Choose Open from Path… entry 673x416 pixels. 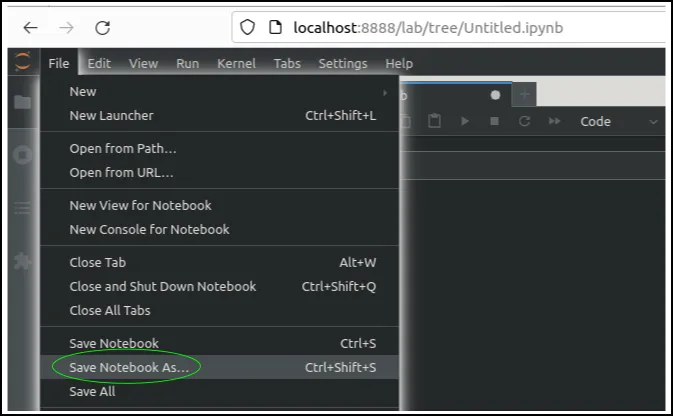tap(220, 149)
